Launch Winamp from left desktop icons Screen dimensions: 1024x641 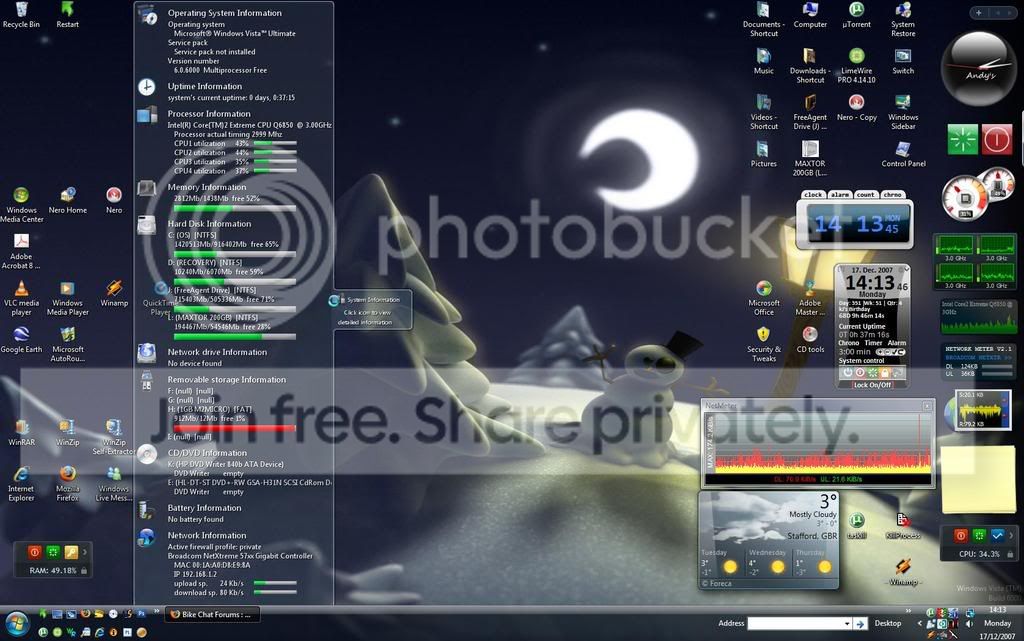coord(114,293)
